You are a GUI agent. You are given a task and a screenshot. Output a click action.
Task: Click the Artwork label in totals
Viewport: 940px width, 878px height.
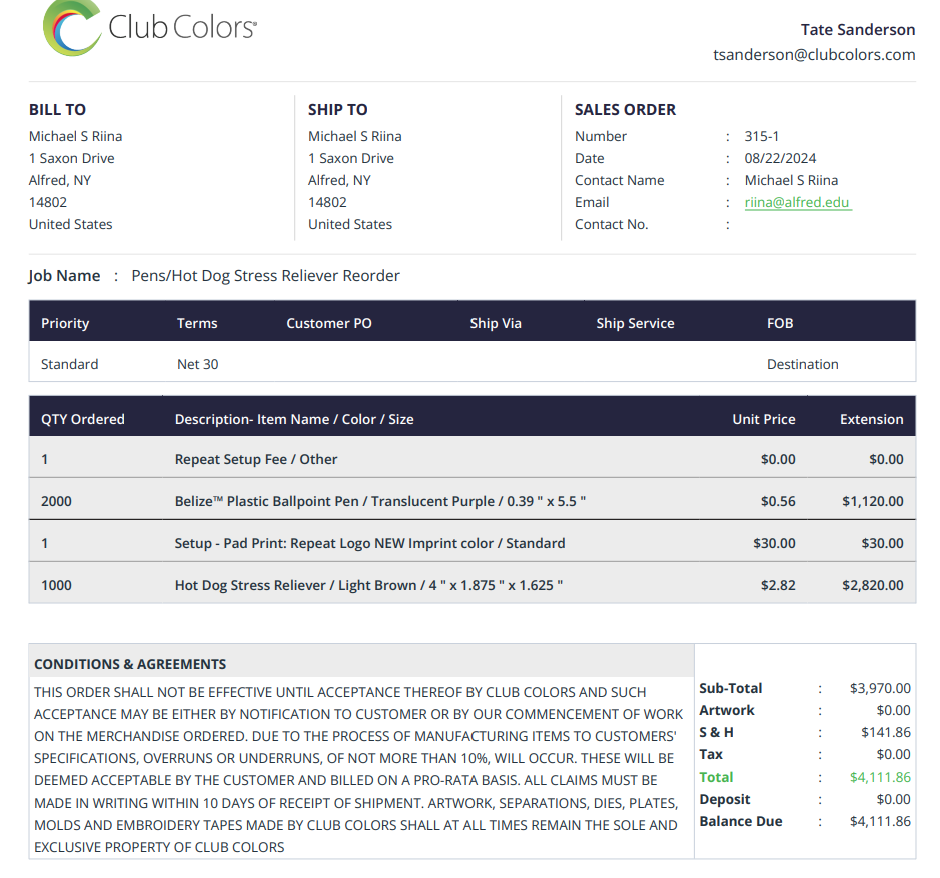pos(727,710)
